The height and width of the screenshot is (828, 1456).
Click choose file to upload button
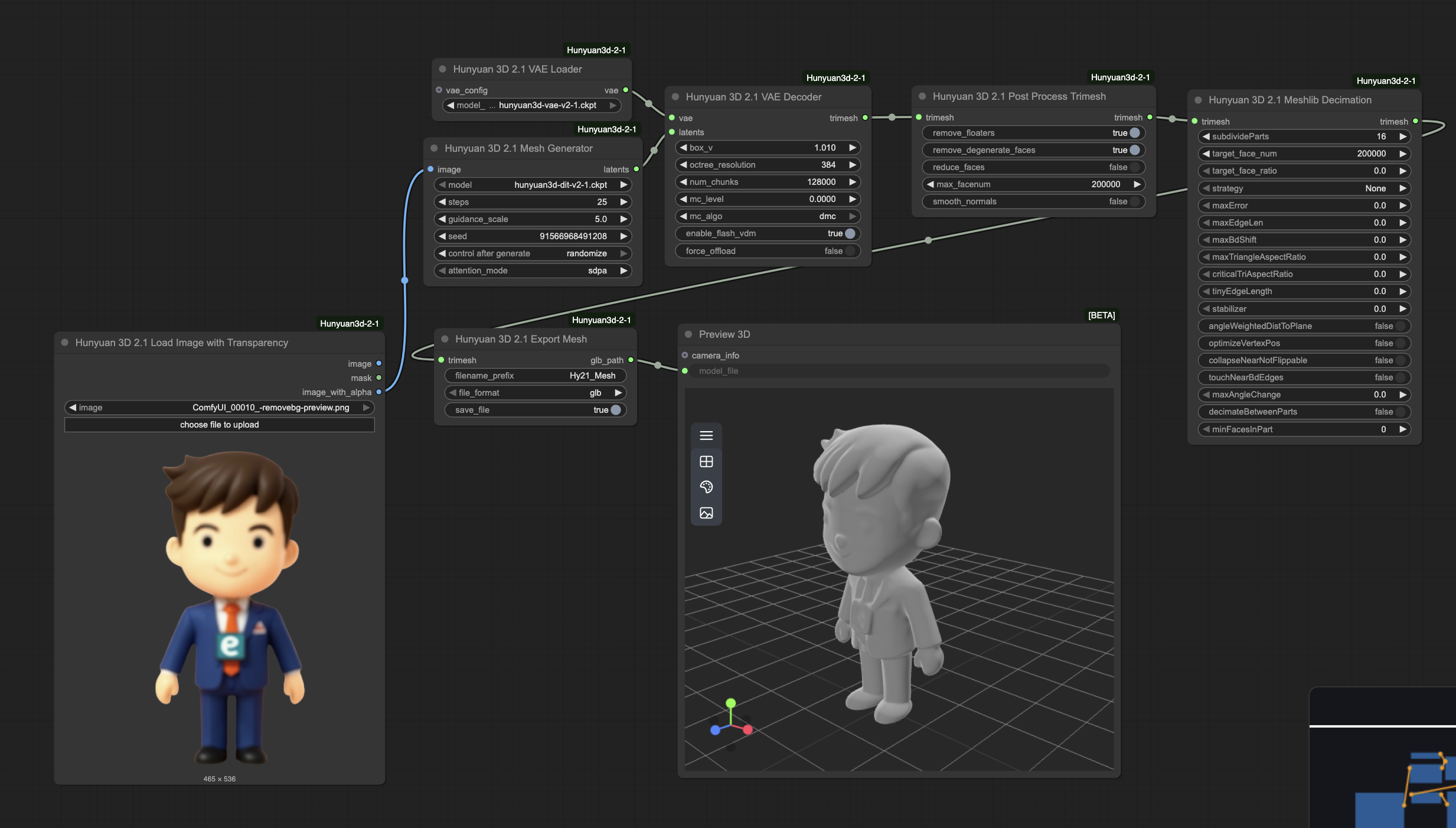220,425
